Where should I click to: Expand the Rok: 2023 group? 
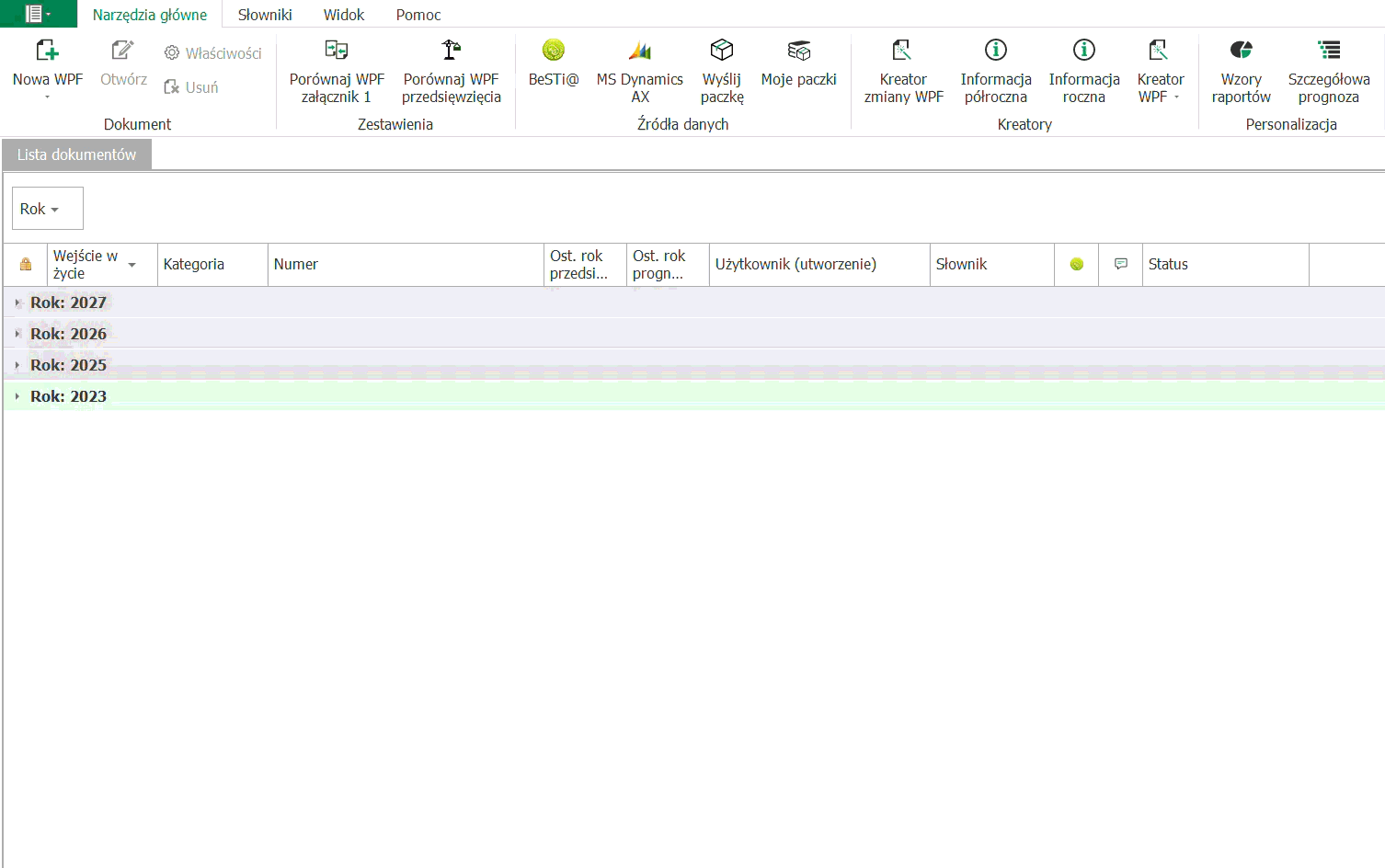(x=17, y=396)
